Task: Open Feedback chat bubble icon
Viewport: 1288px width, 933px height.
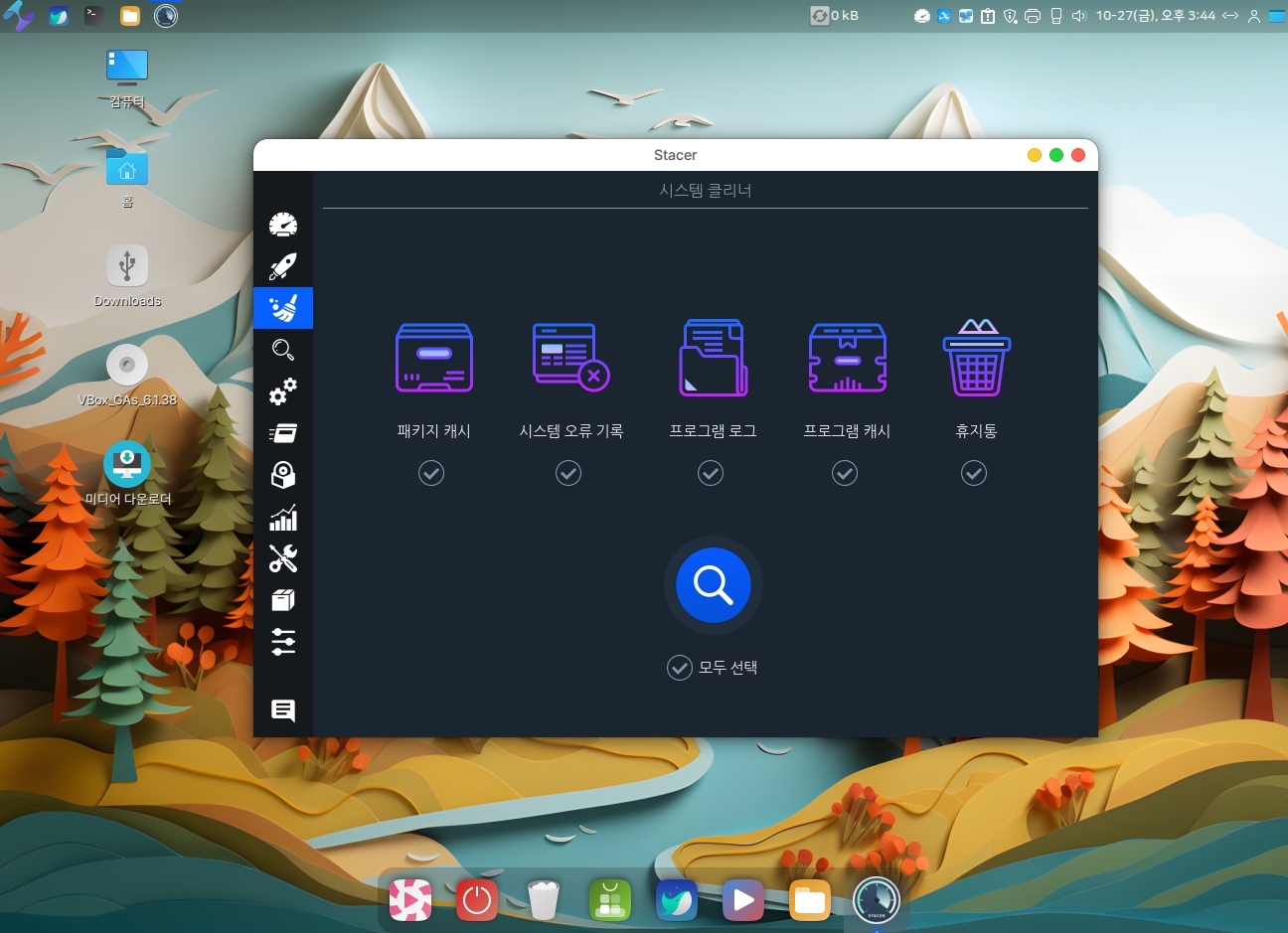Action: click(x=283, y=710)
